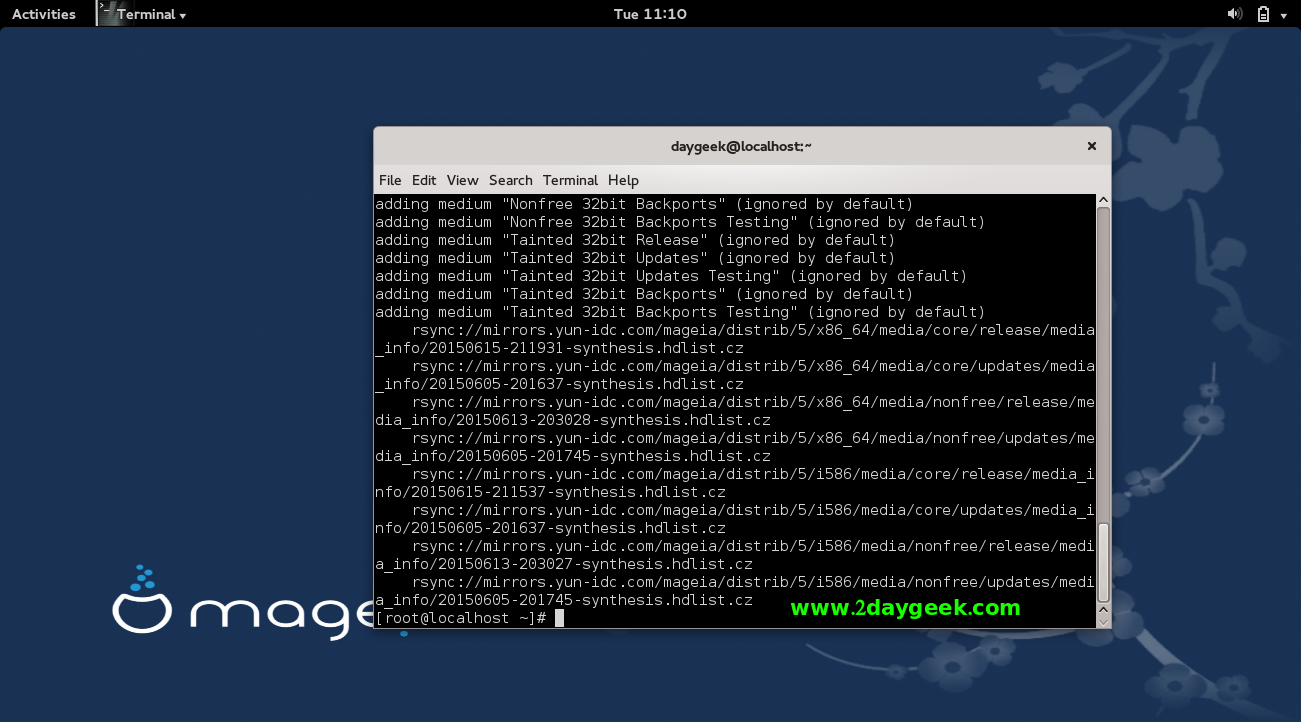Open the View menu
This screenshot has width=1301, height=722.
coord(462,180)
